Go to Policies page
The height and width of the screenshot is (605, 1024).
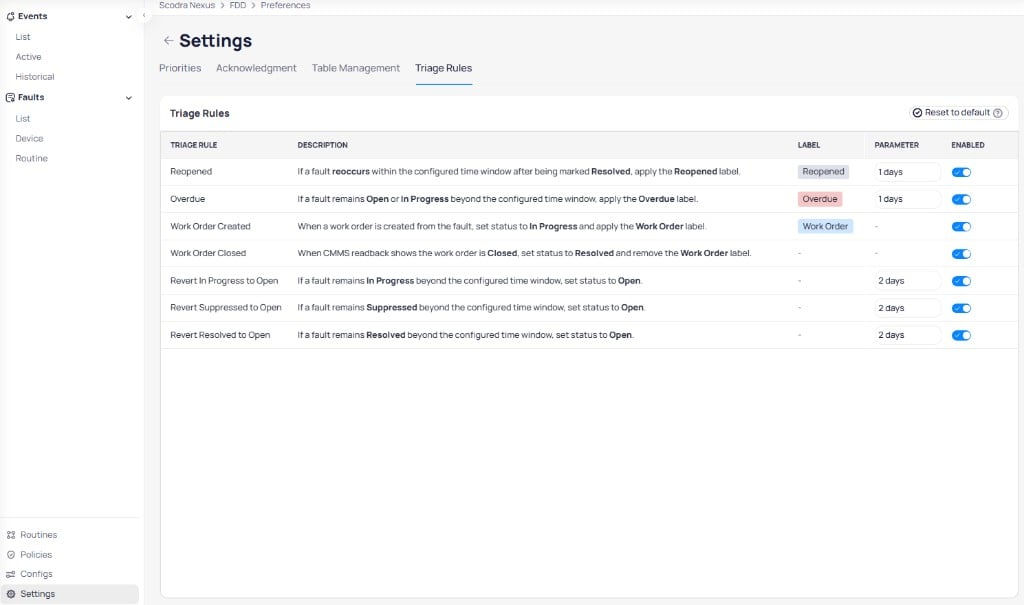[36, 555]
